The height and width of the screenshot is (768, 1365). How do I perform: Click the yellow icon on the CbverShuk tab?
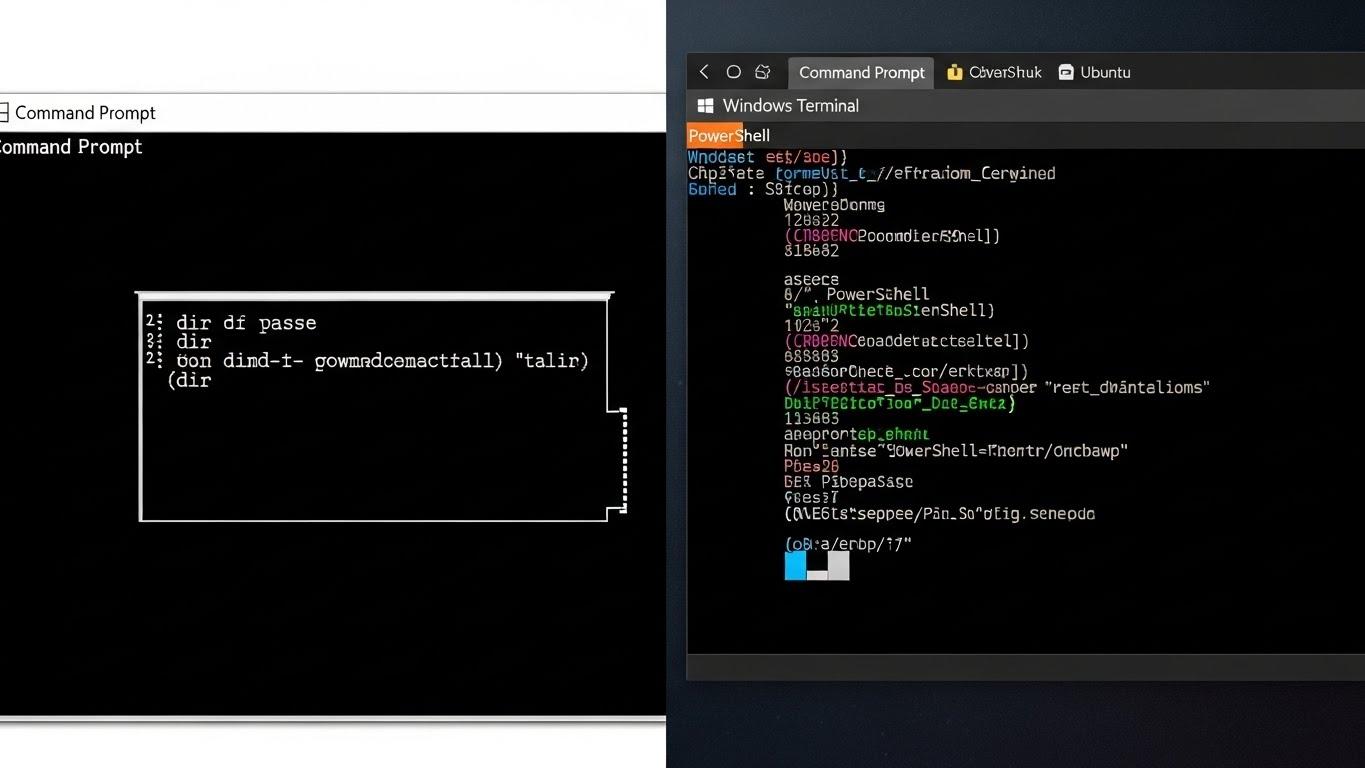(953, 72)
